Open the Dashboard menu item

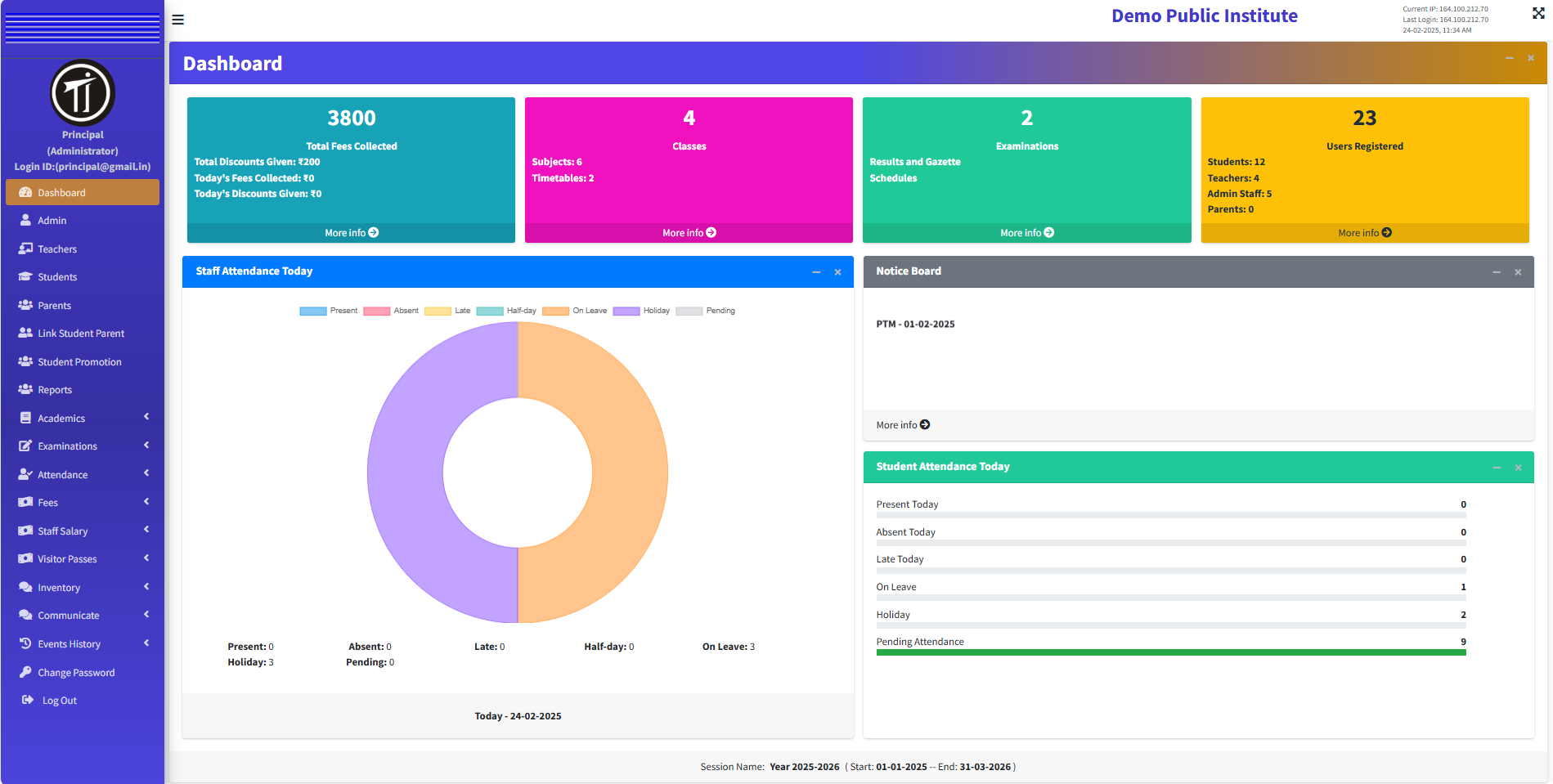coord(83,193)
